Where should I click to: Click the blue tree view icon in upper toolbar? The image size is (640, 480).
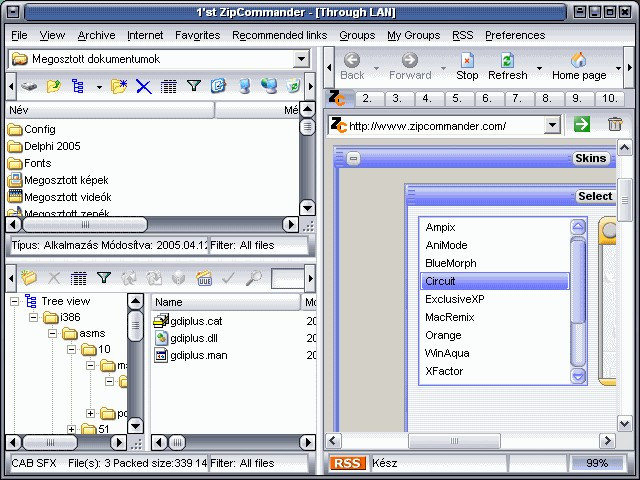(x=78, y=86)
